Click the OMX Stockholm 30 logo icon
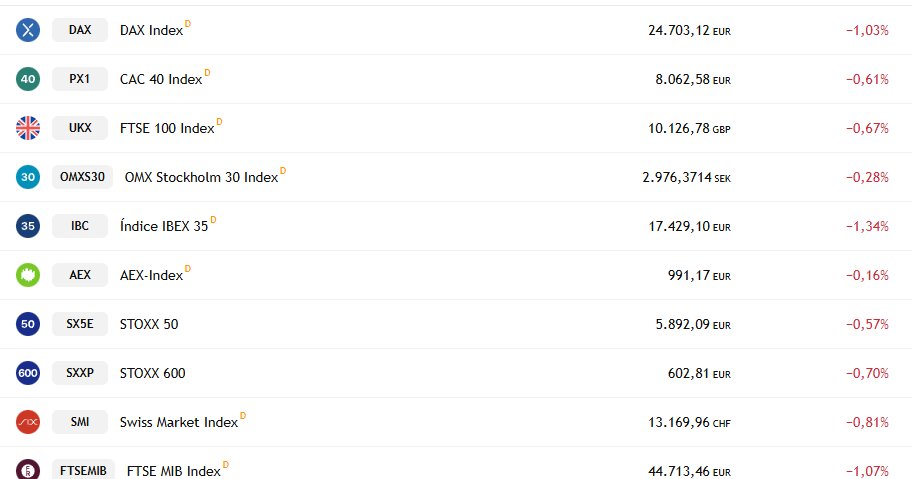This screenshot has height=479, width=912. (28, 177)
